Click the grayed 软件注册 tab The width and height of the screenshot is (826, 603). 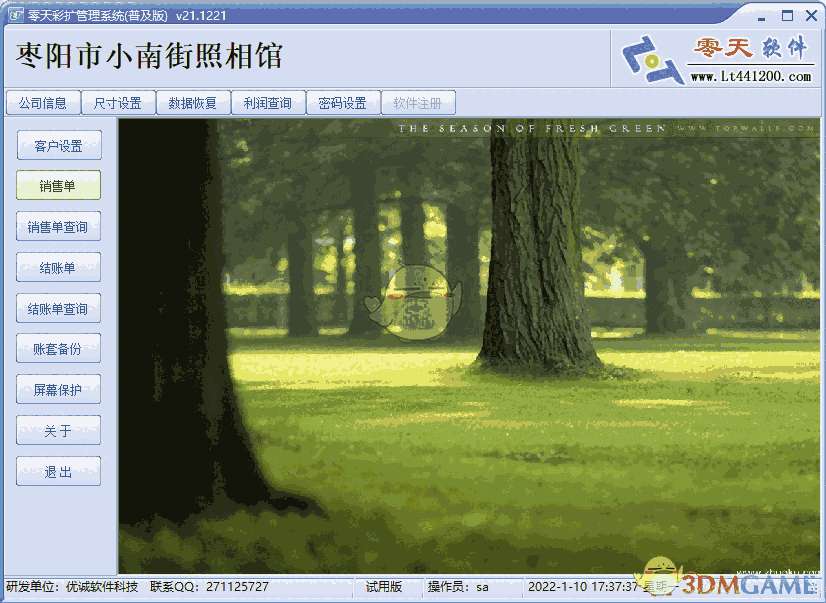(x=418, y=102)
